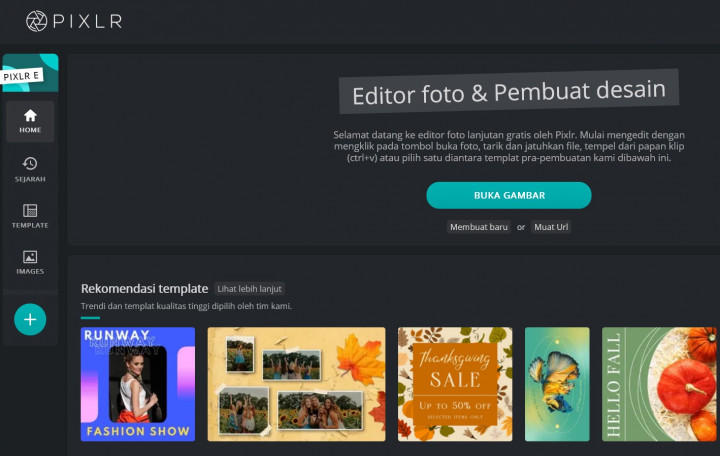
Task: Click the Selamat datang welcome paragraph
Action: 509,146
